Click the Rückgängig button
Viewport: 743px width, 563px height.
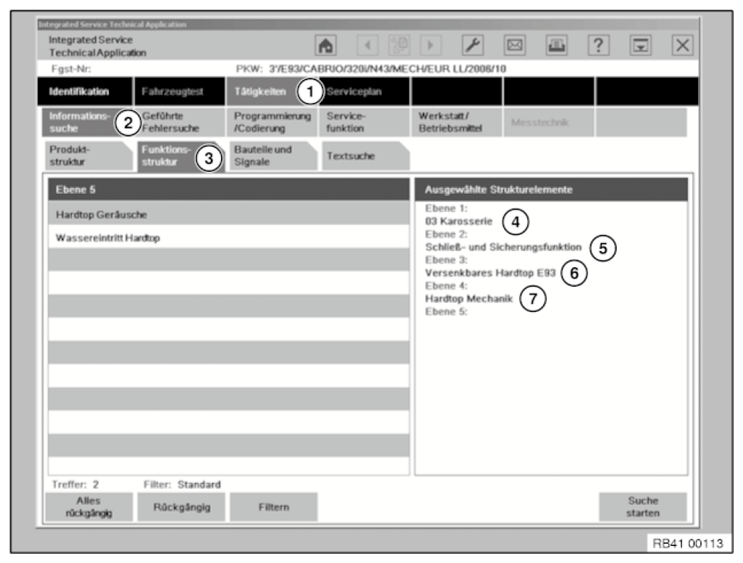[x=181, y=507]
